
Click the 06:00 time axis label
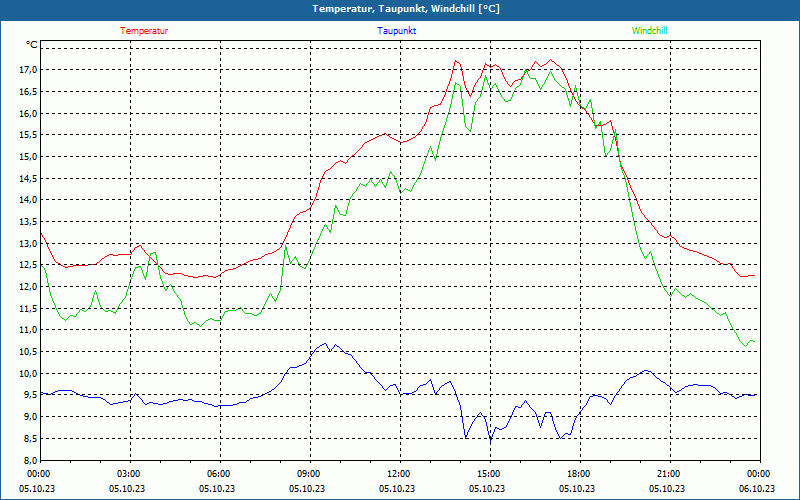[x=220, y=474]
